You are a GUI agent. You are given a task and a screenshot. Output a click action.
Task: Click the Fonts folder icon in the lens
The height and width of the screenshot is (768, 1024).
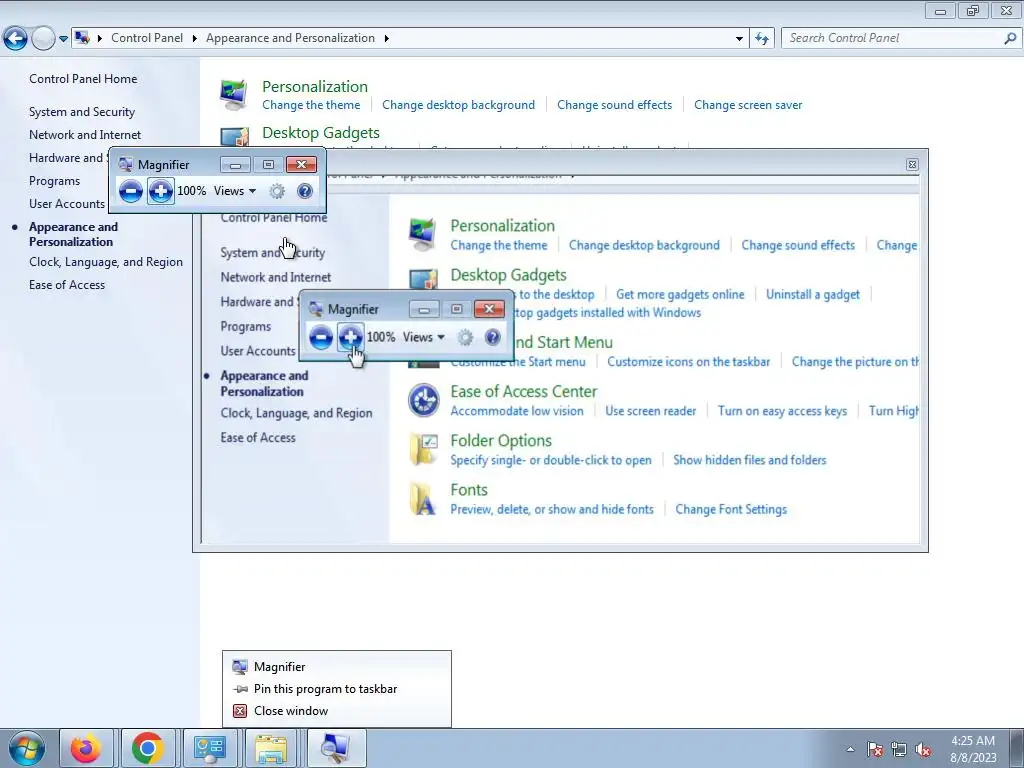click(x=423, y=499)
